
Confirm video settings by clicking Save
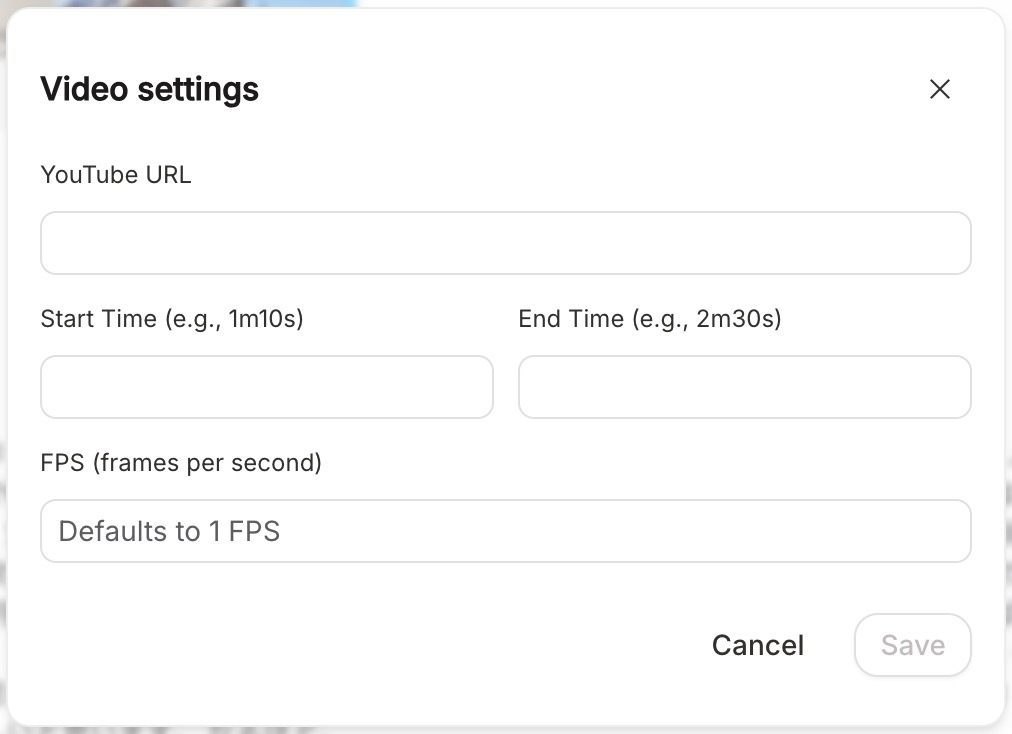click(912, 645)
